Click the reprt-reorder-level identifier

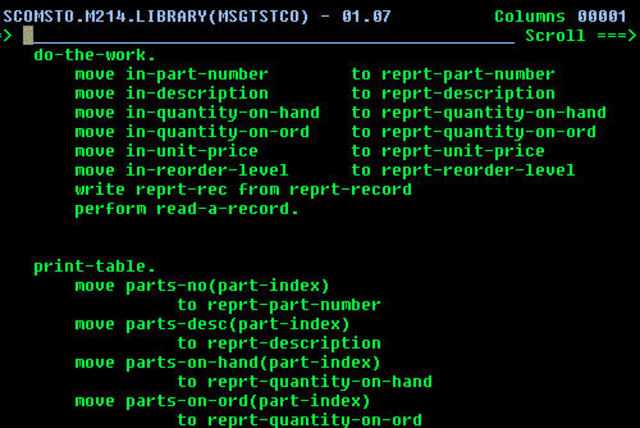coord(478,170)
